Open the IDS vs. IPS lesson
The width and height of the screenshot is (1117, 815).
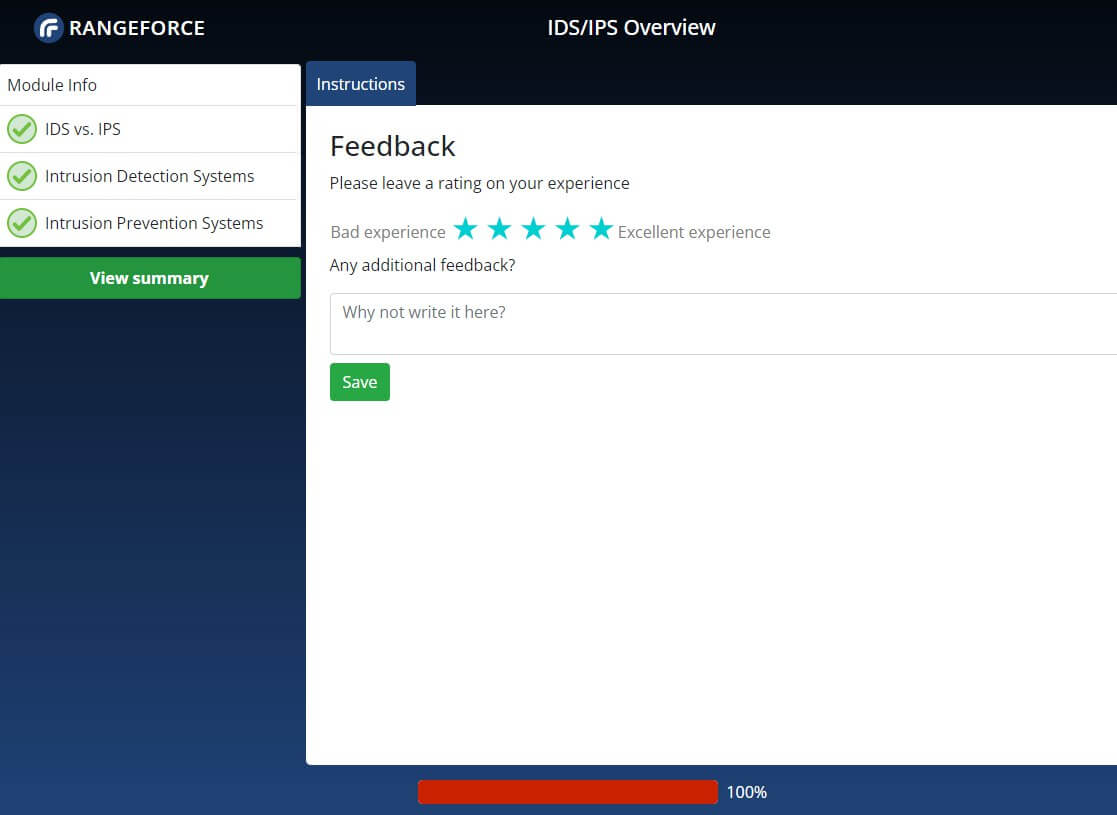point(83,129)
